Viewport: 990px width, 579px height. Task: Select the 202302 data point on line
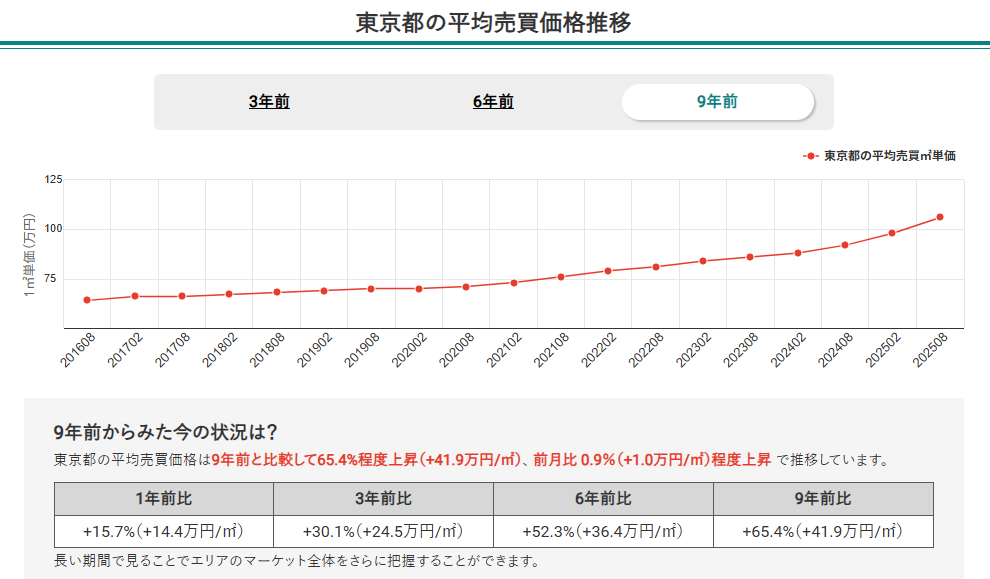703,261
